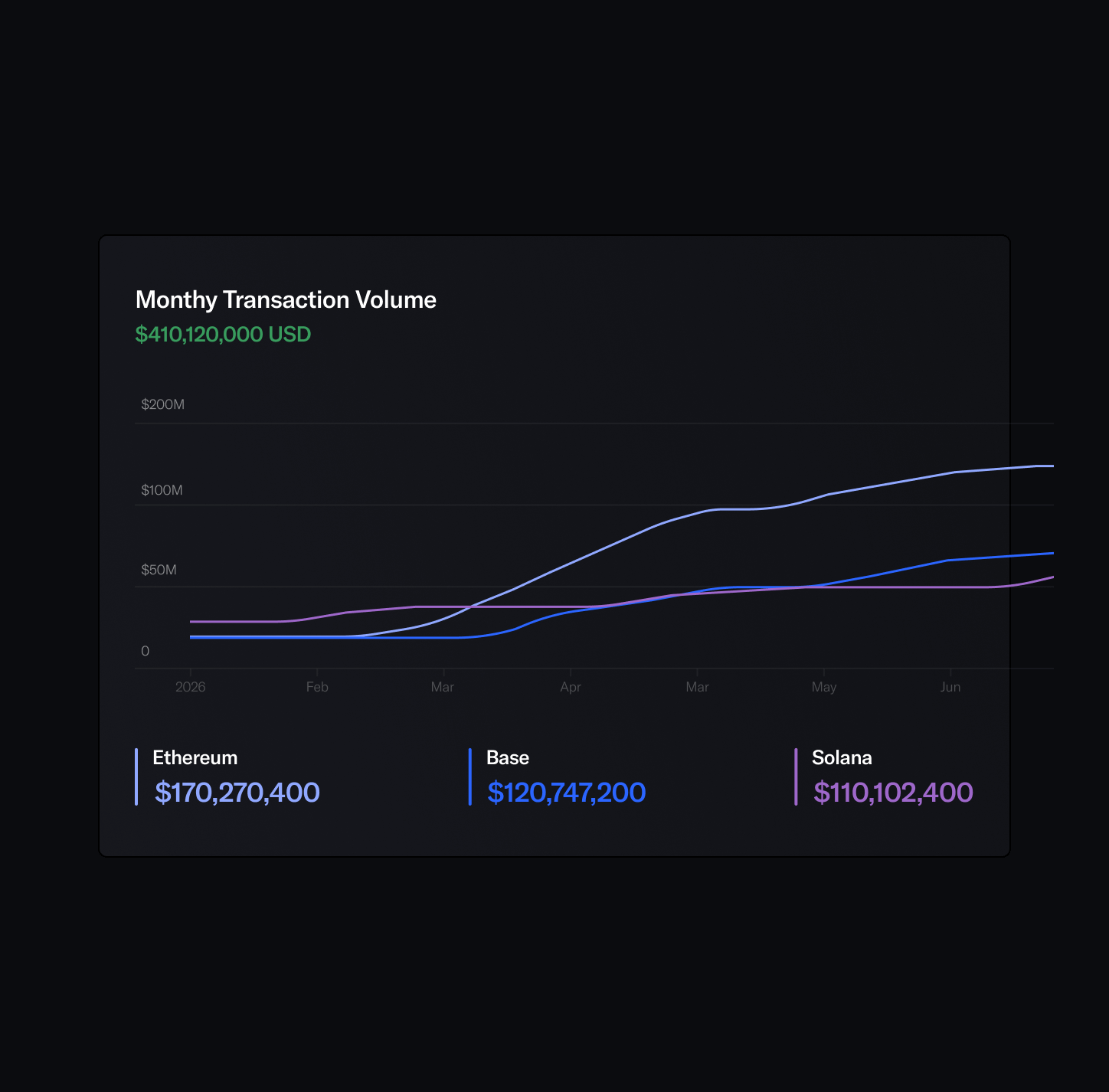The height and width of the screenshot is (1092, 1109).
Task: Click the $50M y-axis label
Action: click(x=159, y=570)
